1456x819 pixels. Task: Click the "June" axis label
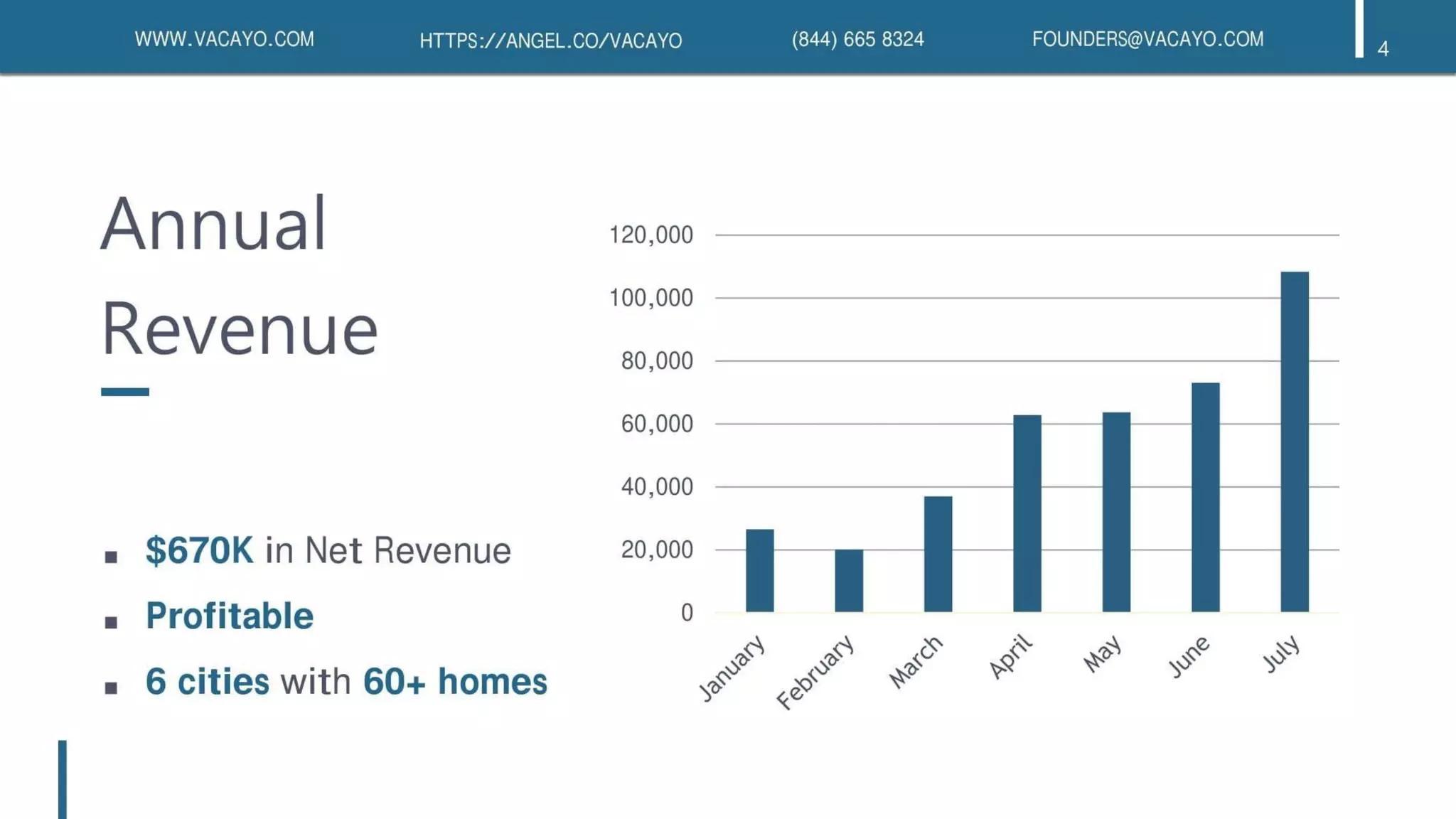(x=1189, y=656)
